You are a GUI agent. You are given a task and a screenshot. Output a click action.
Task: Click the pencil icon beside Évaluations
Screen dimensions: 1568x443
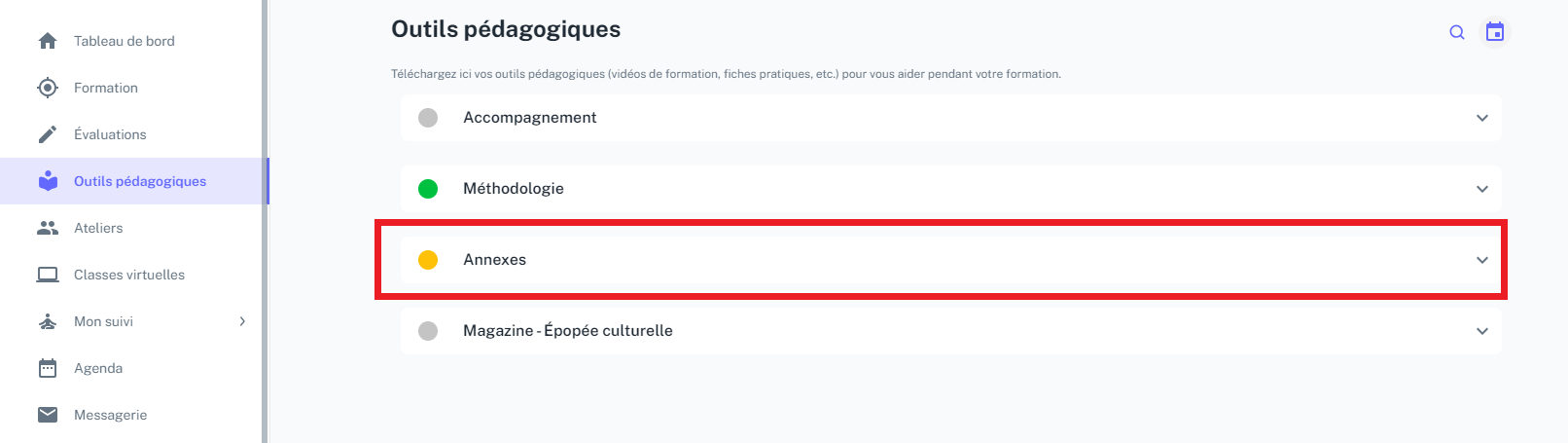click(x=48, y=134)
